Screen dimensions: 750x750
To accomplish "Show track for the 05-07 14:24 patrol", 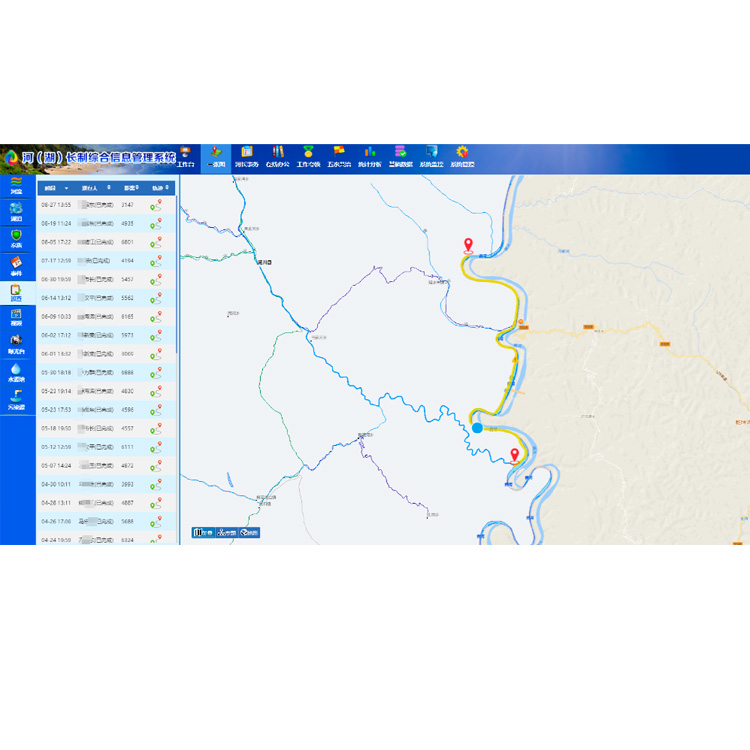I will pos(156,465).
